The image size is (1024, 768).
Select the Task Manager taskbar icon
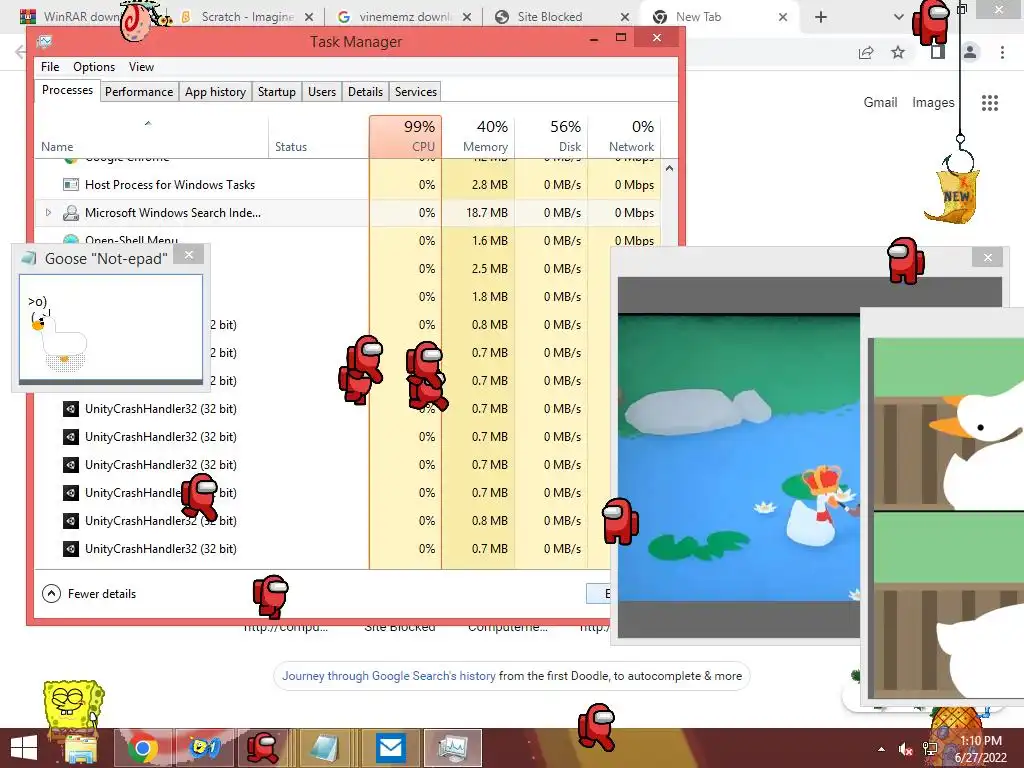453,748
